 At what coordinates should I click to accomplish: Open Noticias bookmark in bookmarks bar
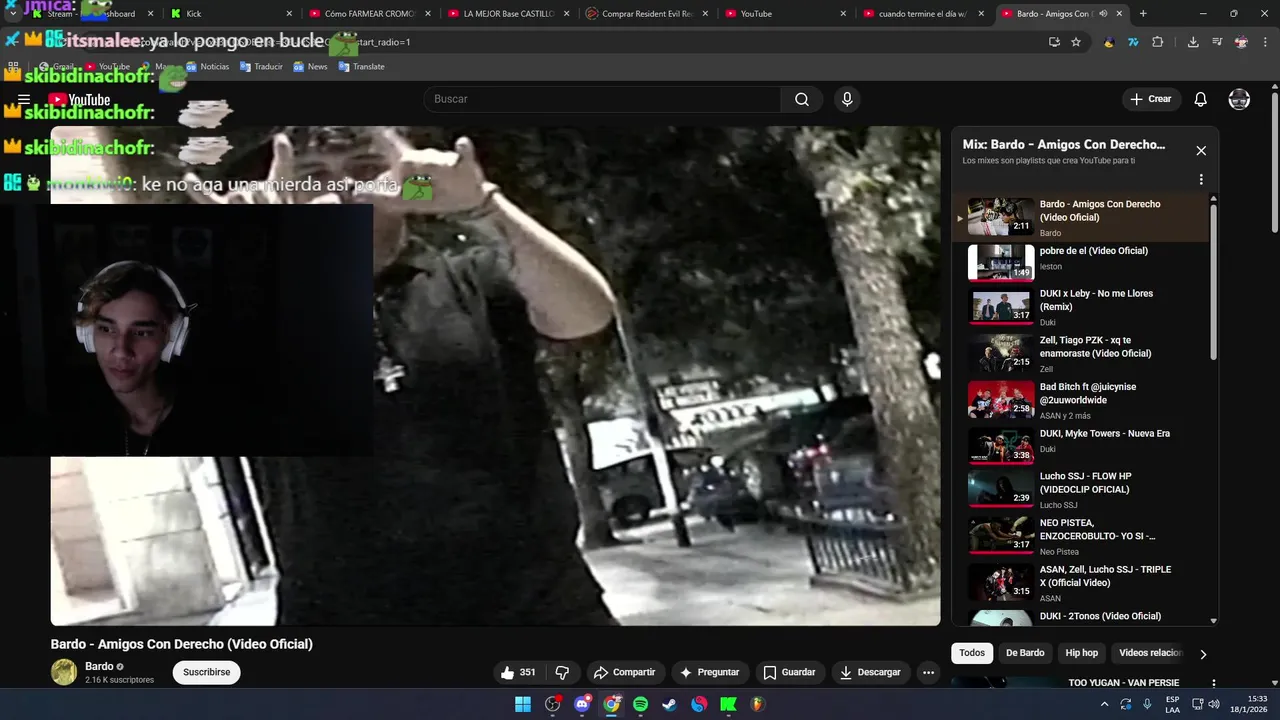click(207, 67)
